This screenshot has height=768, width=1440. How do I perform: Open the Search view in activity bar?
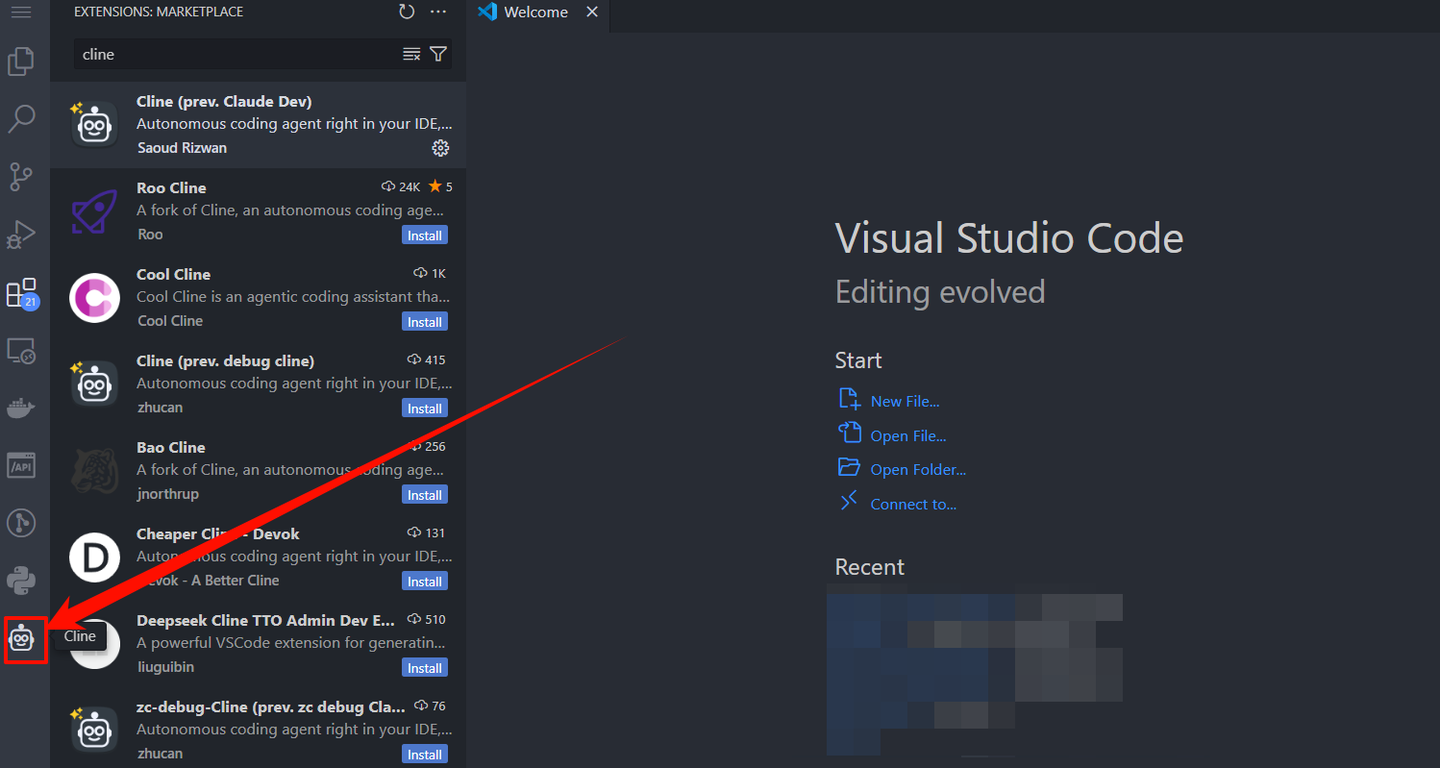21,120
